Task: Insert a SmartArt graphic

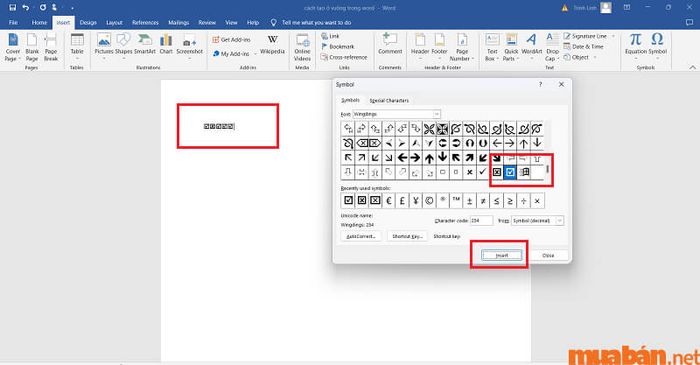Action: pyautogui.click(x=145, y=45)
